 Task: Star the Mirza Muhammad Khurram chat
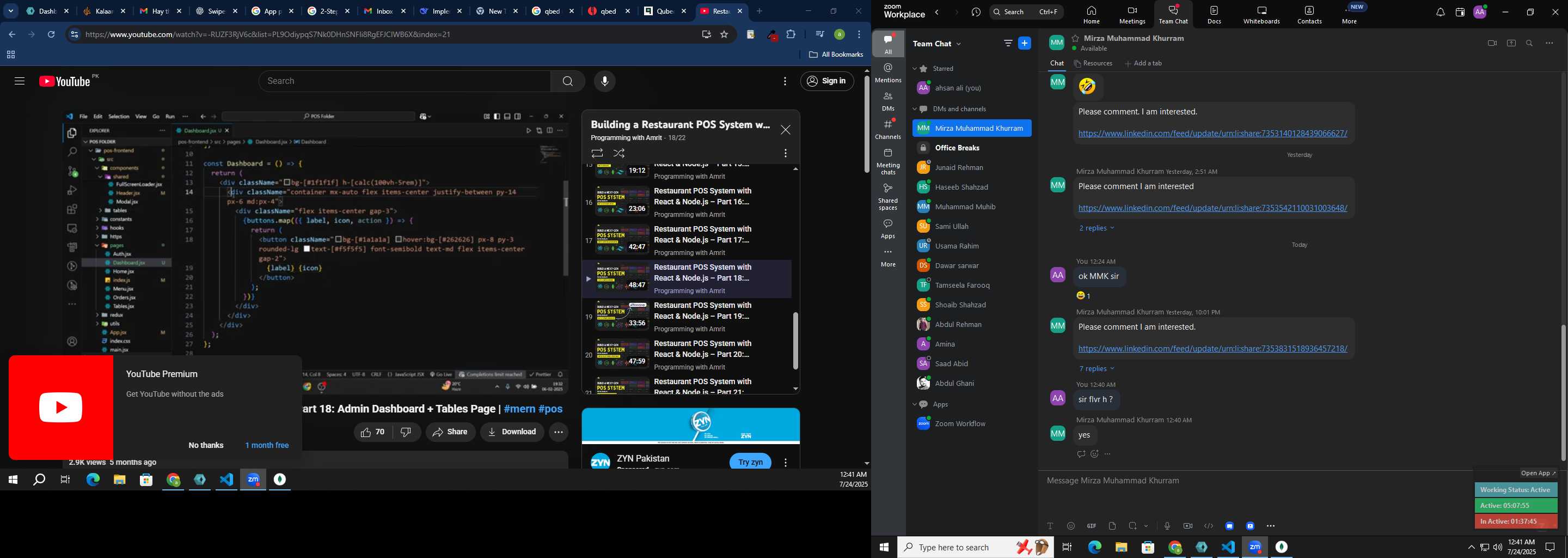click(x=1076, y=38)
